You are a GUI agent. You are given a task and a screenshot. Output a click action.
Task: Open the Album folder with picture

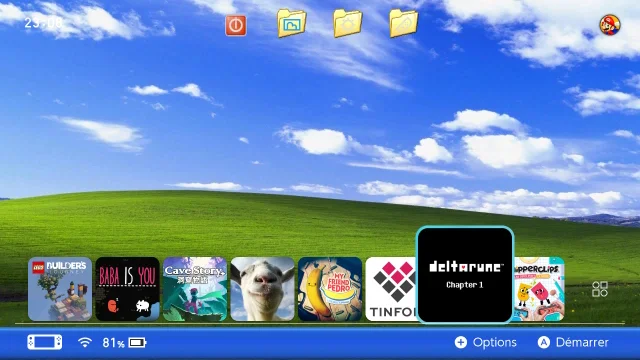click(x=291, y=23)
